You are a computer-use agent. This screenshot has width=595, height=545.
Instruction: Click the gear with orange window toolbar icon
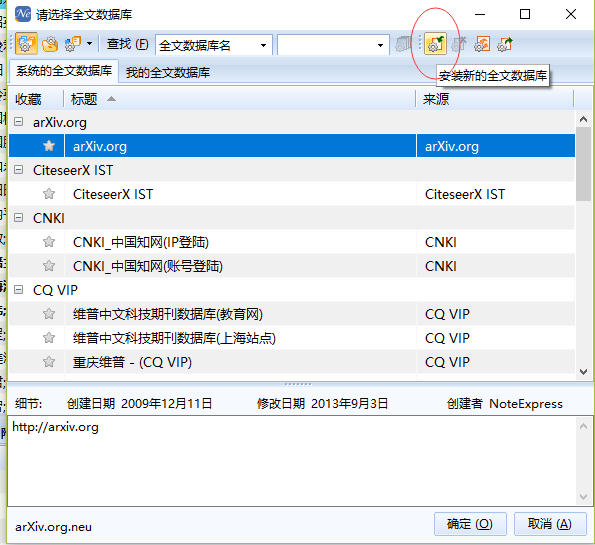(73, 44)
